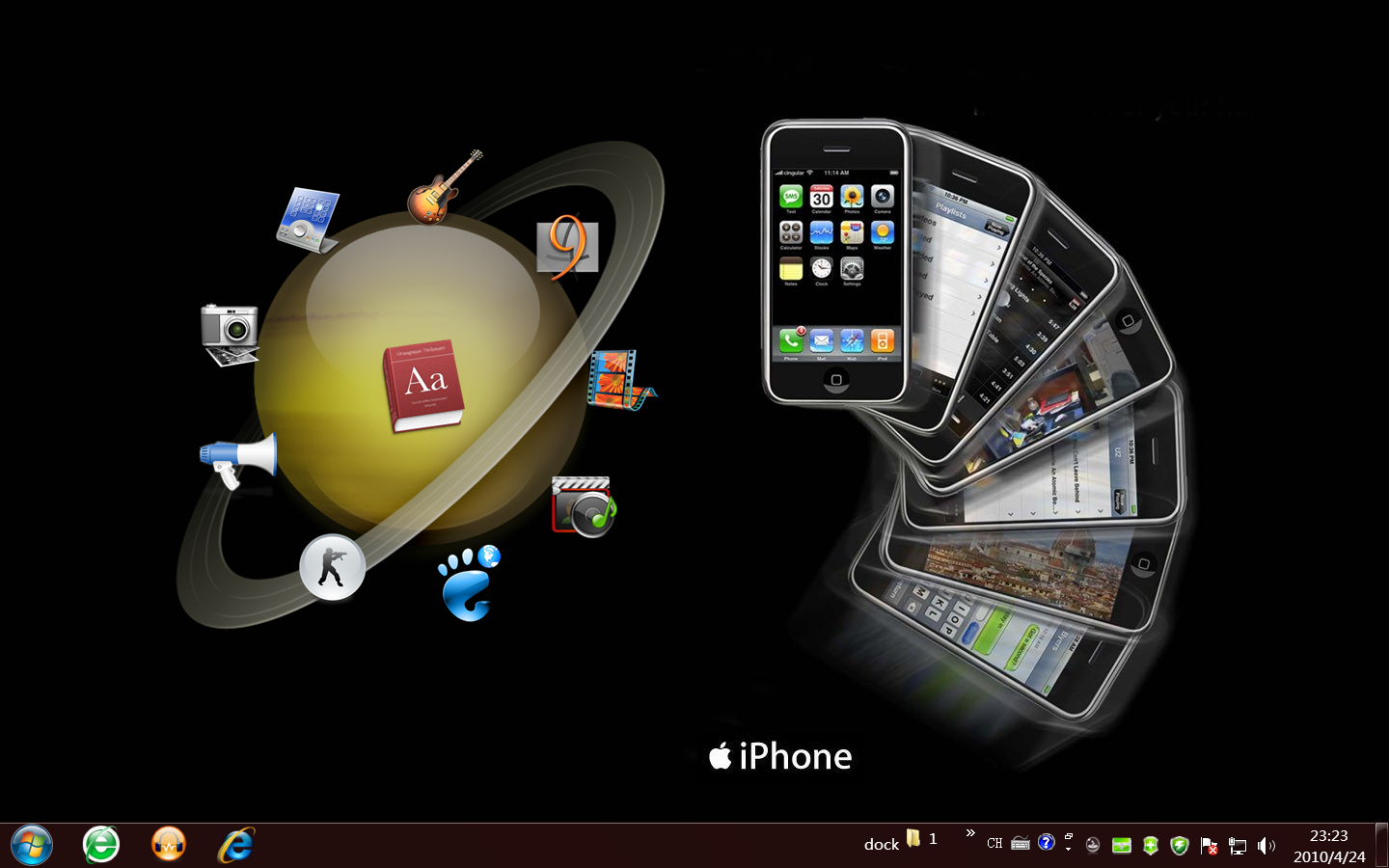
Task: Click the blue help question mark icon
Action: point(1047,843)
